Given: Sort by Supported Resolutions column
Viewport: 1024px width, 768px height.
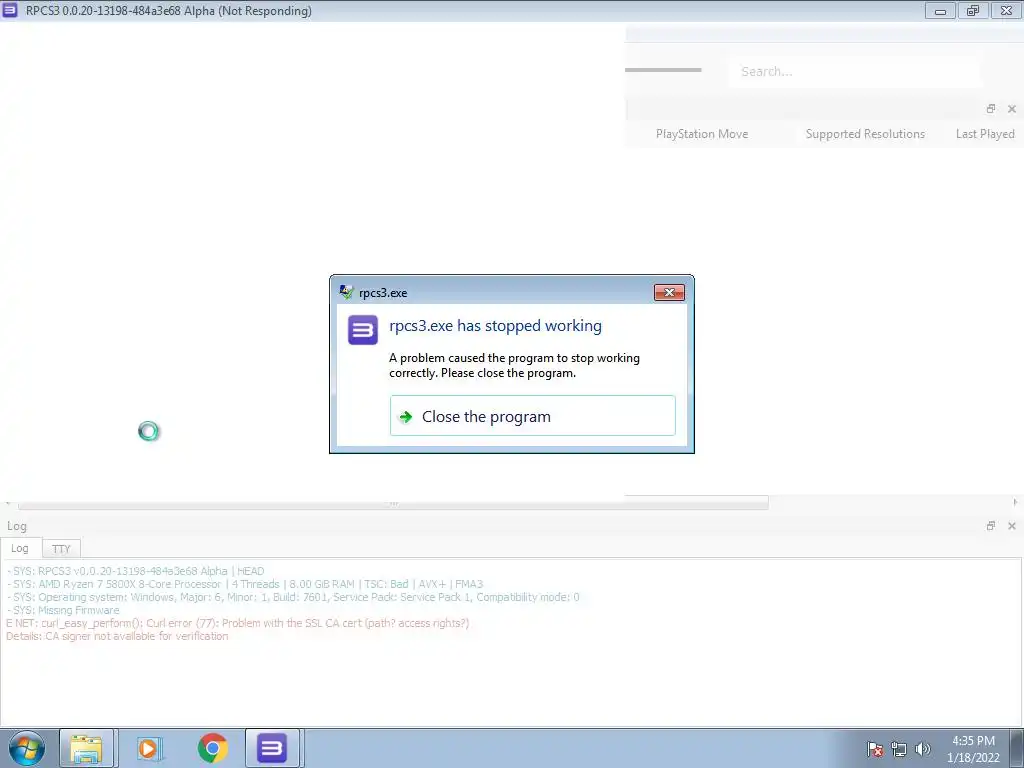Looking at the screenshot, I should [865, 134].
